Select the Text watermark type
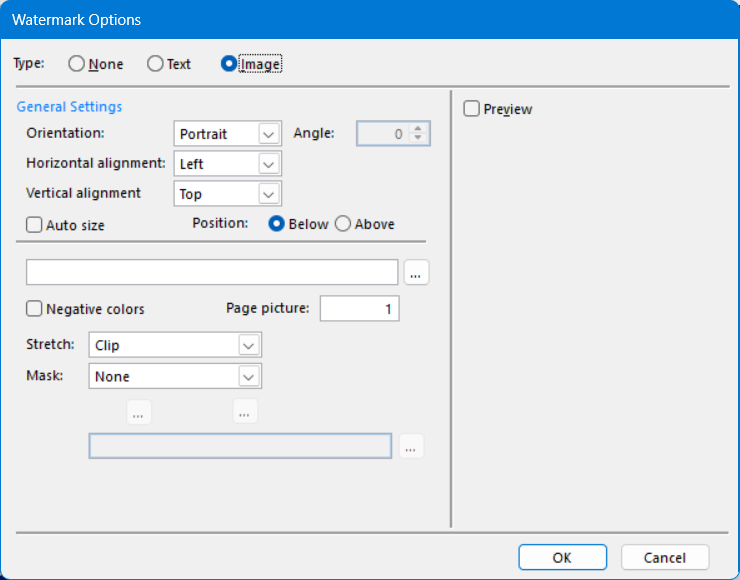Viewport: 740px width, 580px height. tap(155, 64)
